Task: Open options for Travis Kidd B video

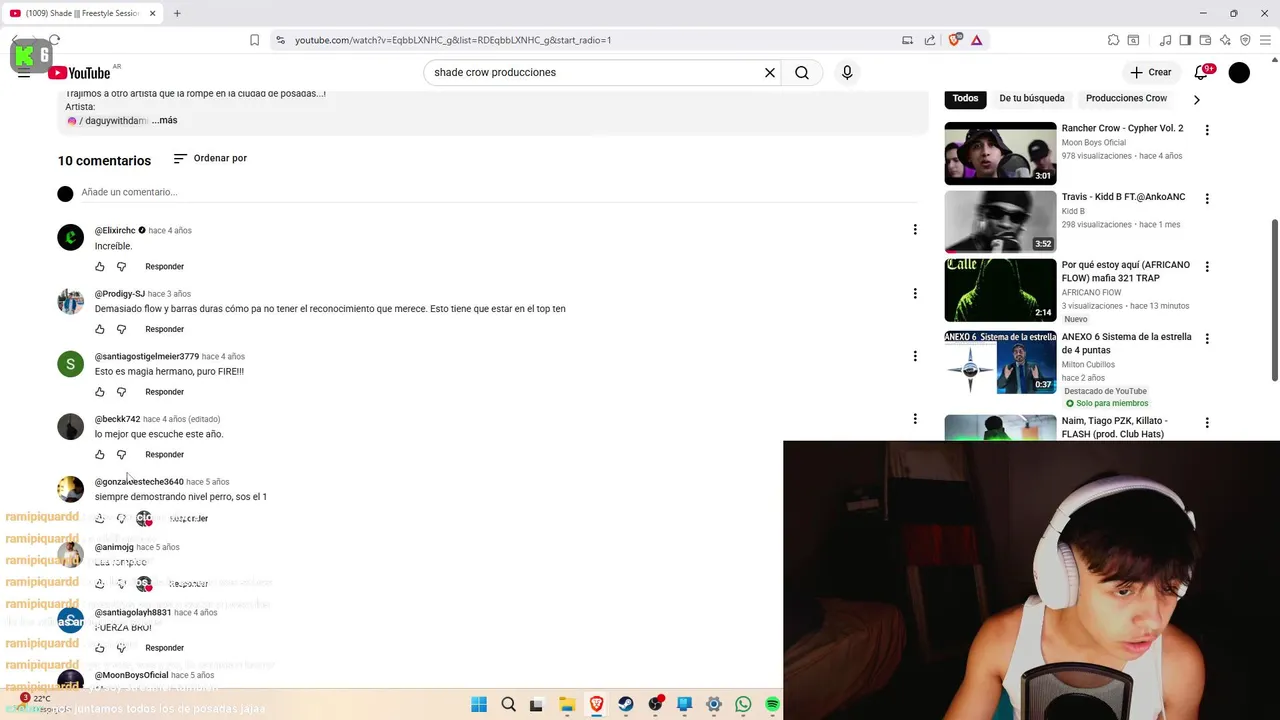Action: (x=1207, y=199)
